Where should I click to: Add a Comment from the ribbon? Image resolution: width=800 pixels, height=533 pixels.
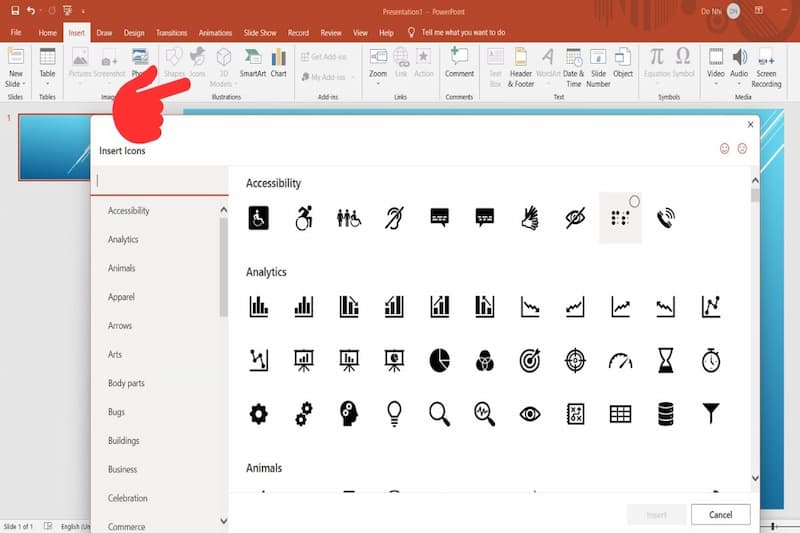(x=459, y=63)
